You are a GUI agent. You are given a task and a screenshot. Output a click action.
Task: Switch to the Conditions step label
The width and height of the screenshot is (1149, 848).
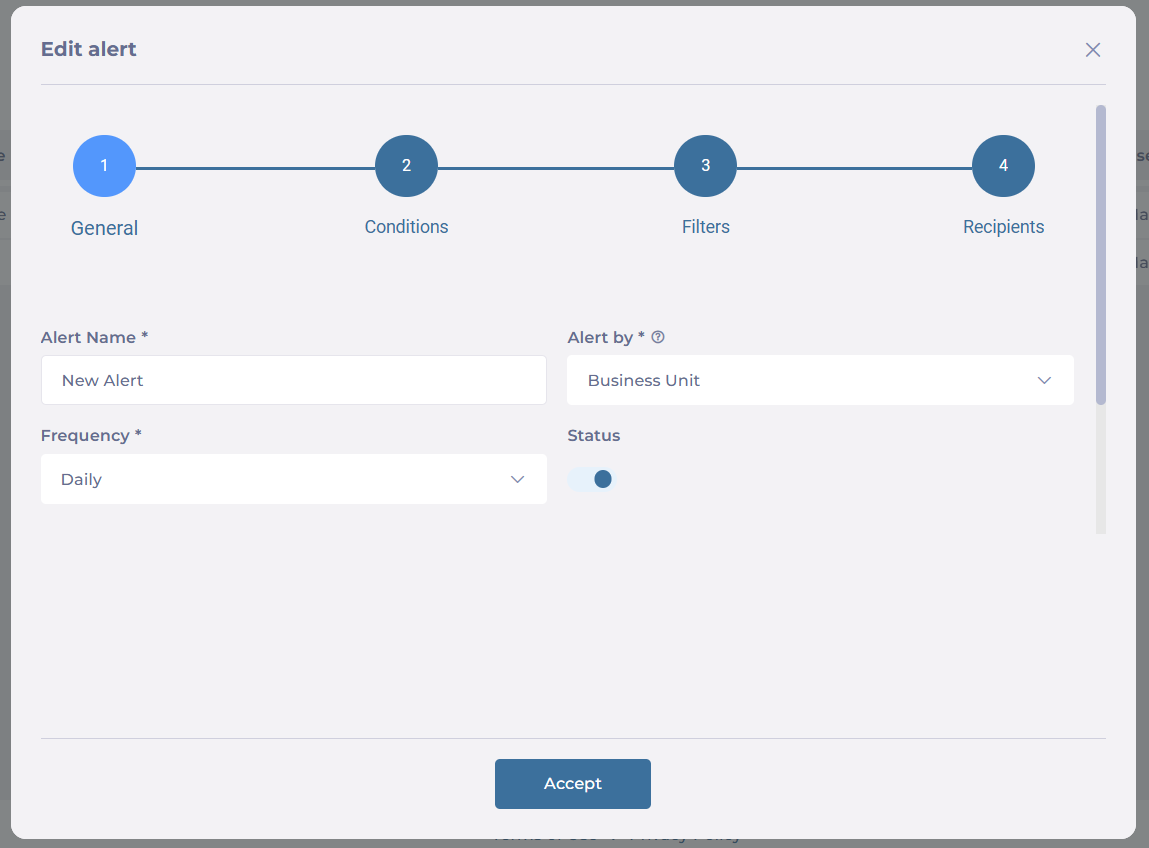(x=406, y=226)
